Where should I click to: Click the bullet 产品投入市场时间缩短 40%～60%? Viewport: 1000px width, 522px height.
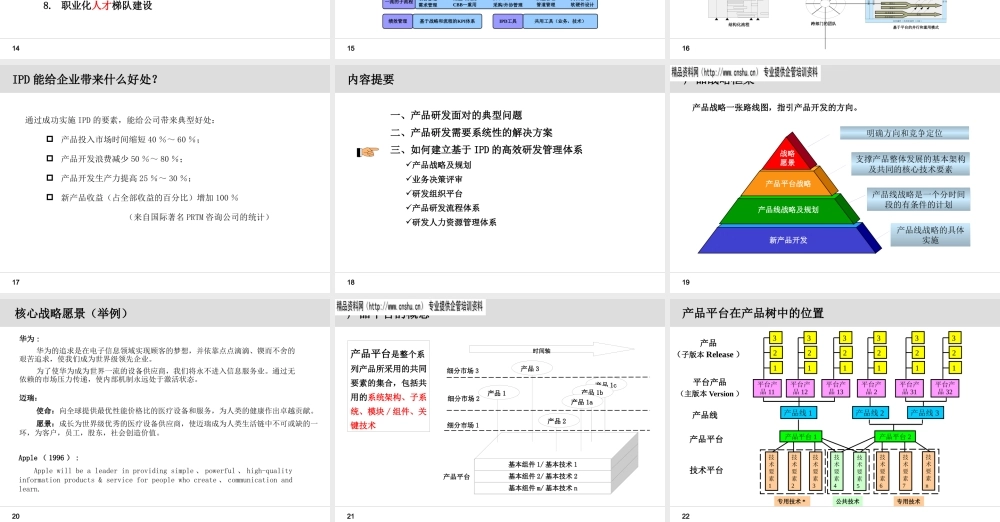pyautogui.click(x=130, y=139)
